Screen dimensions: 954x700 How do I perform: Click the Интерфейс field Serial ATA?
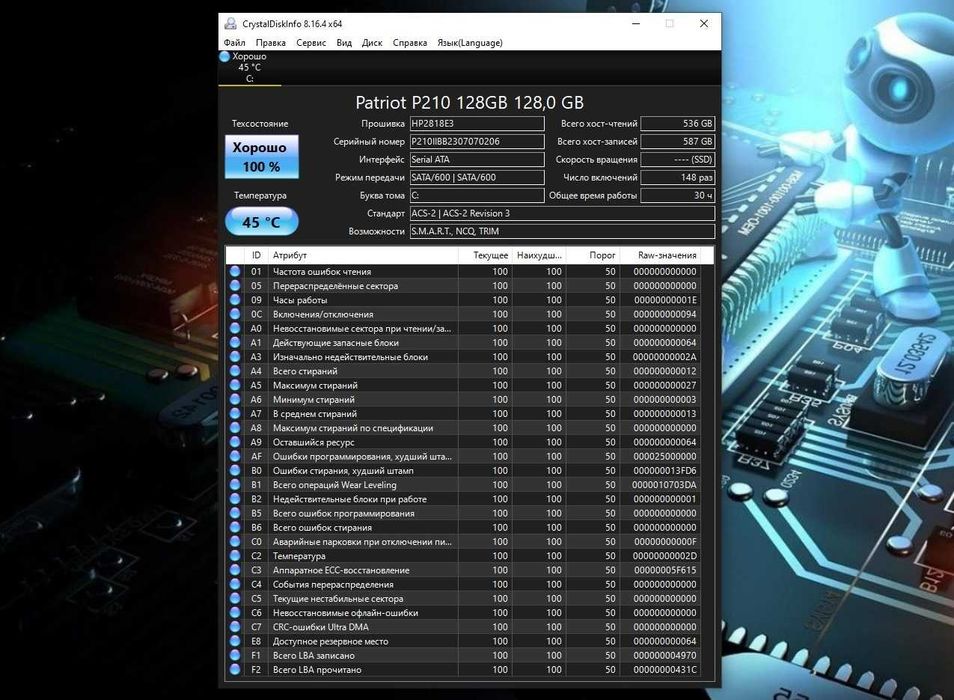coord(477,159)
